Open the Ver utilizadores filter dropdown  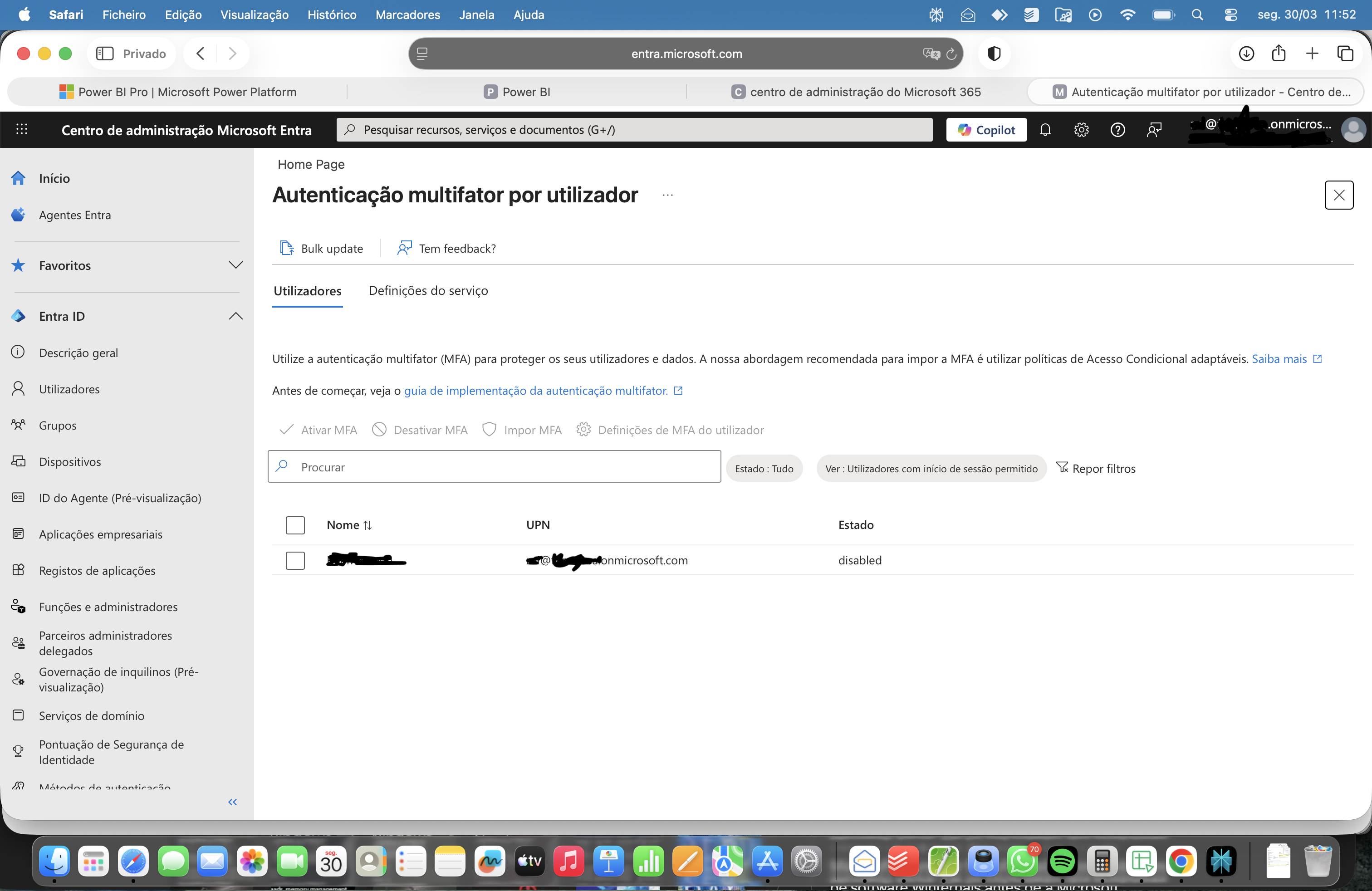click(x=931, y=469)
